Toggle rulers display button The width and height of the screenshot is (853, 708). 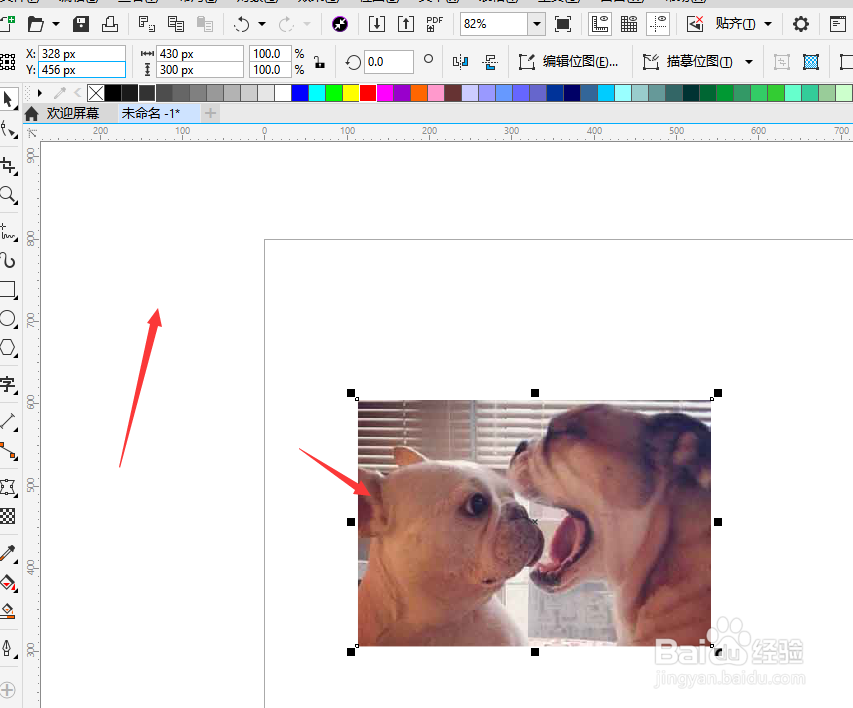pyautogui.click(x=599, y=24)
